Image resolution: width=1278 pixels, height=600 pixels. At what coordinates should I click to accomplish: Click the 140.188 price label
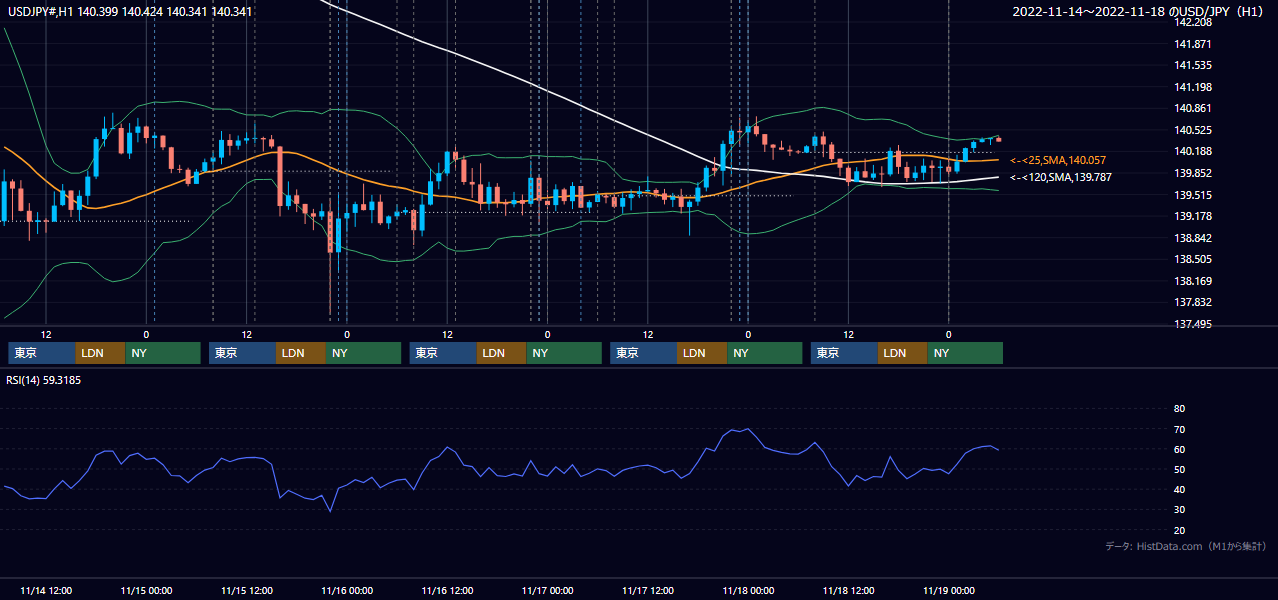[x=1193, y=152]
